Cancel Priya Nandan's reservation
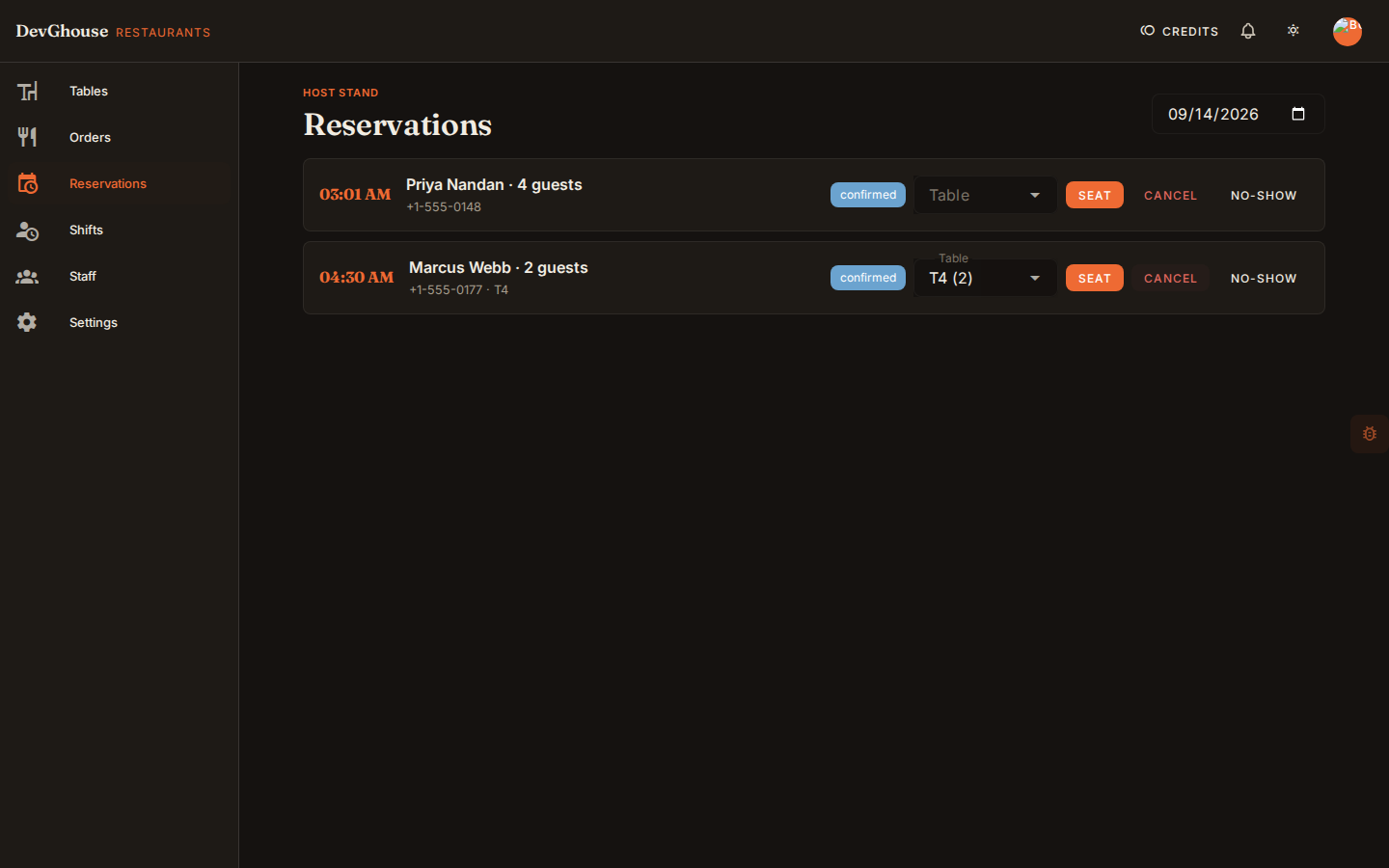Screen dimensions: 1389x868 tap(1170, 195)
